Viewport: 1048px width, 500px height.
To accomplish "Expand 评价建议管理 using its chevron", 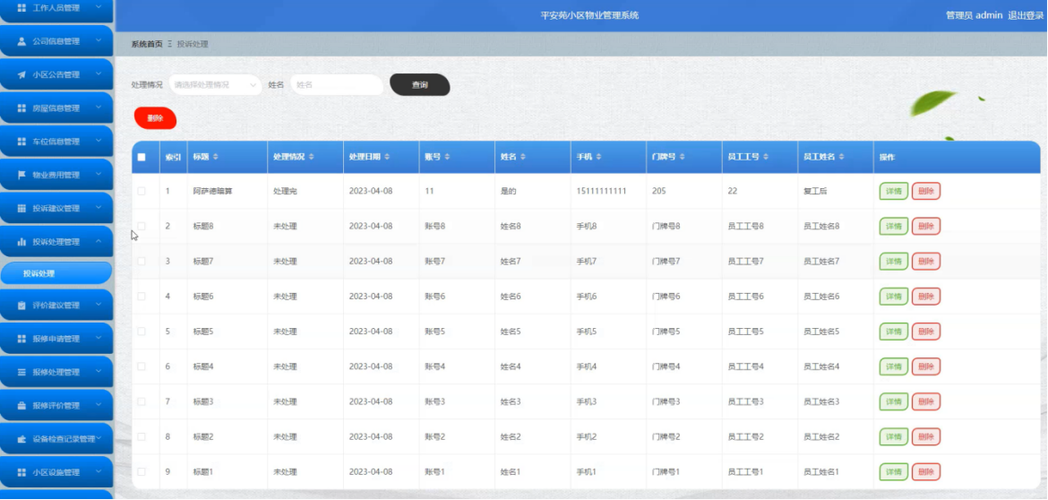I will tap(98, 305).
